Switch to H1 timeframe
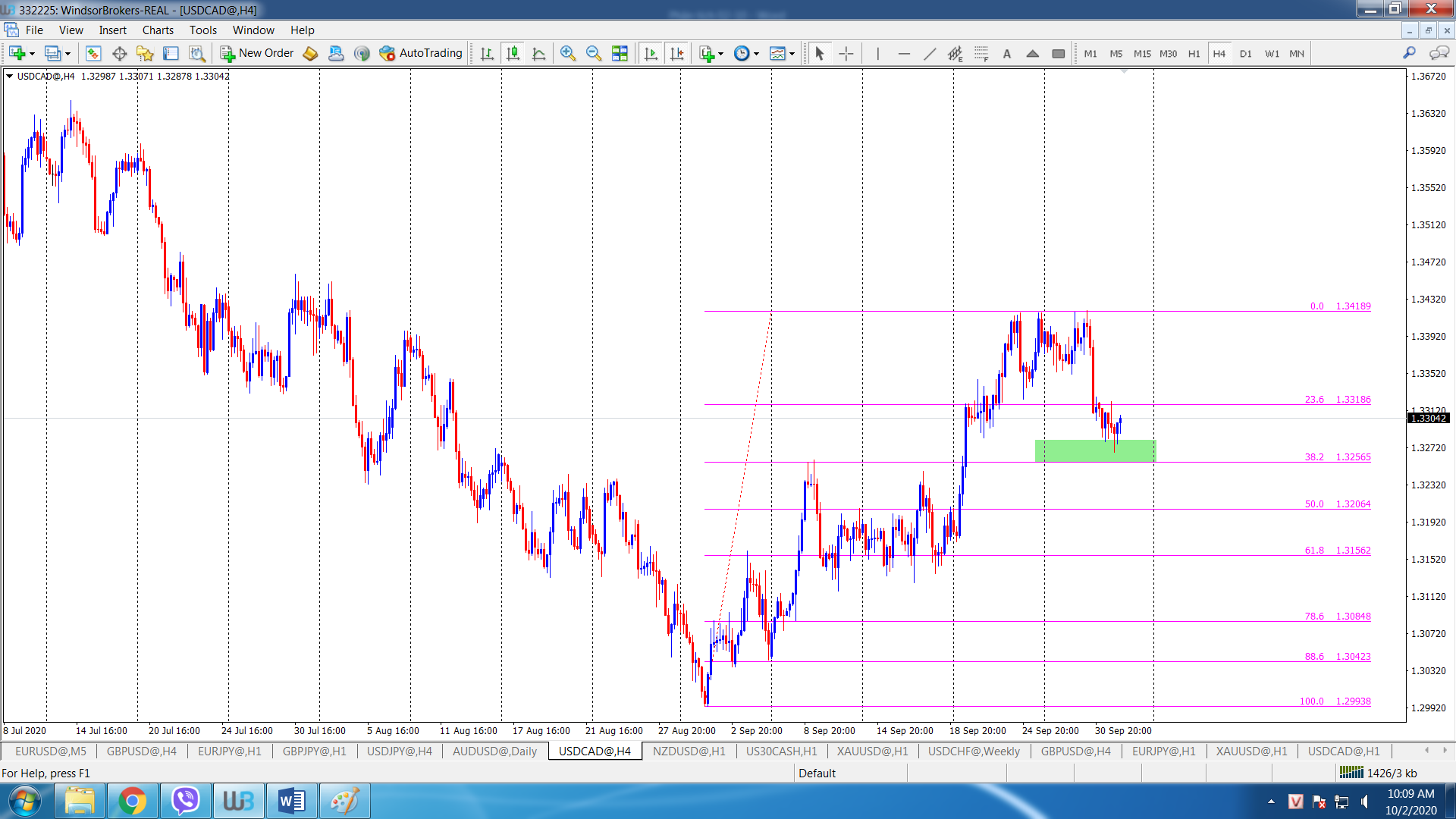 [x=1194, y=53]
